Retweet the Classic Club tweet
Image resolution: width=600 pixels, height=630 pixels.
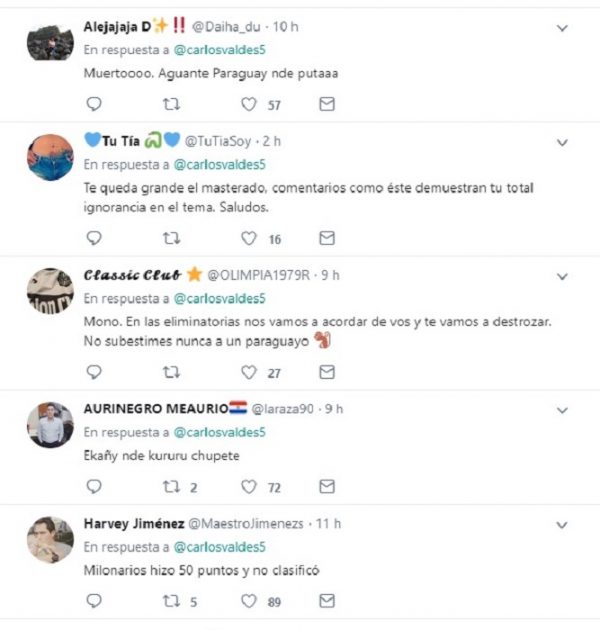[x=171, y=372]
